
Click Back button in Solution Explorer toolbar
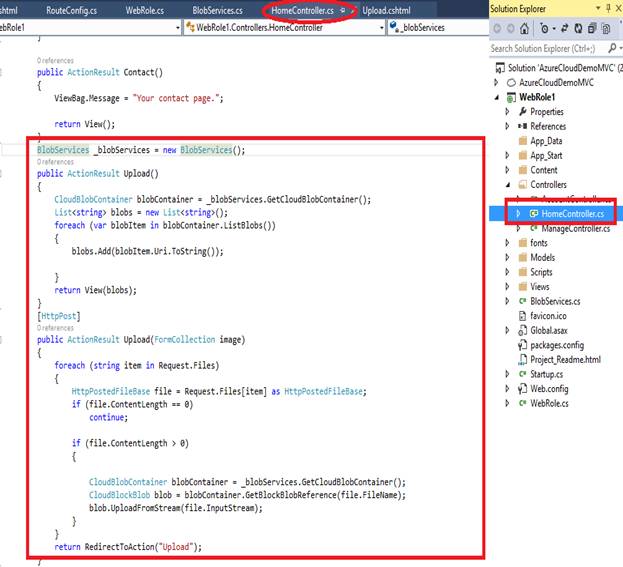pos(497,28)
